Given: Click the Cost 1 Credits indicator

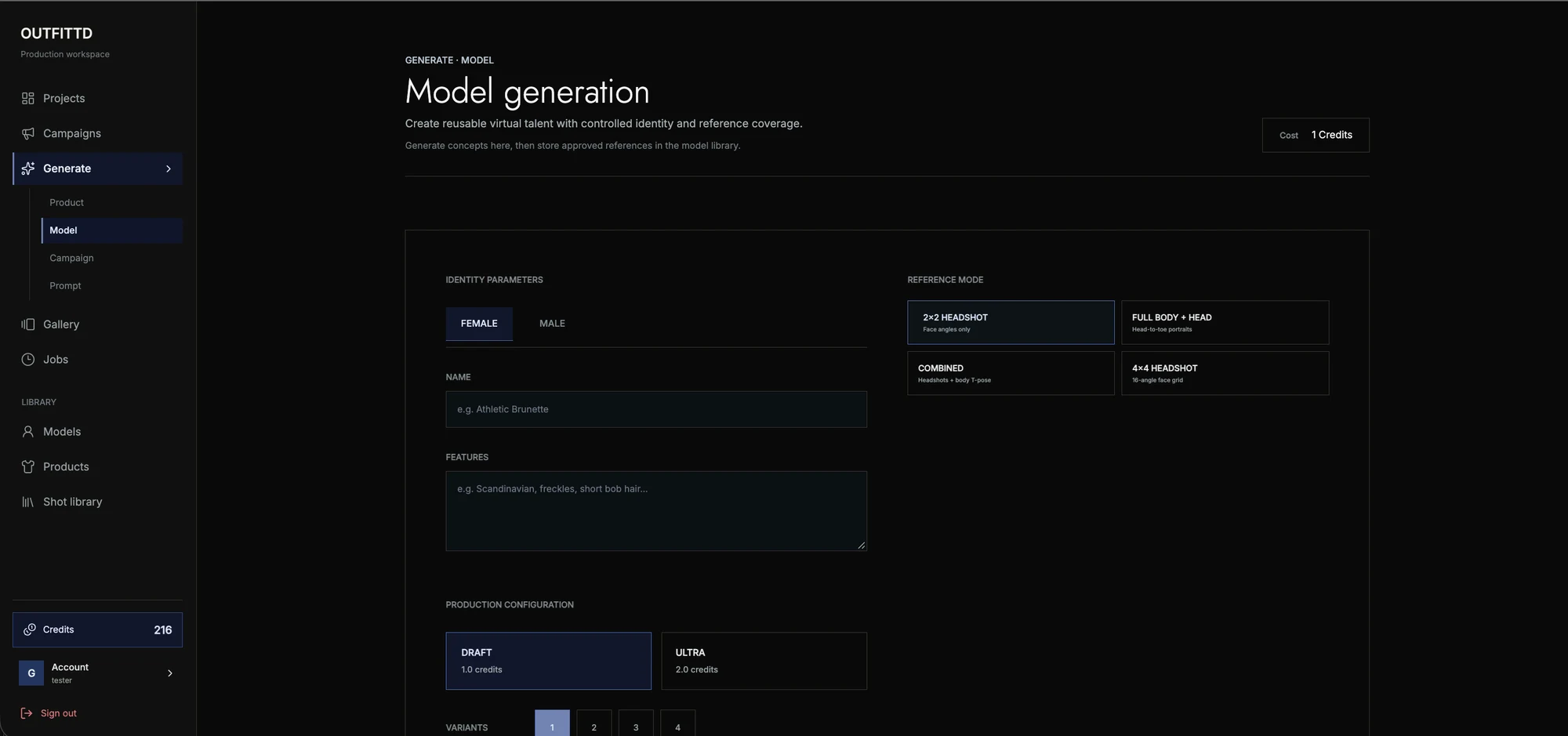Looking at the screenshot, I should (1316, 135).
